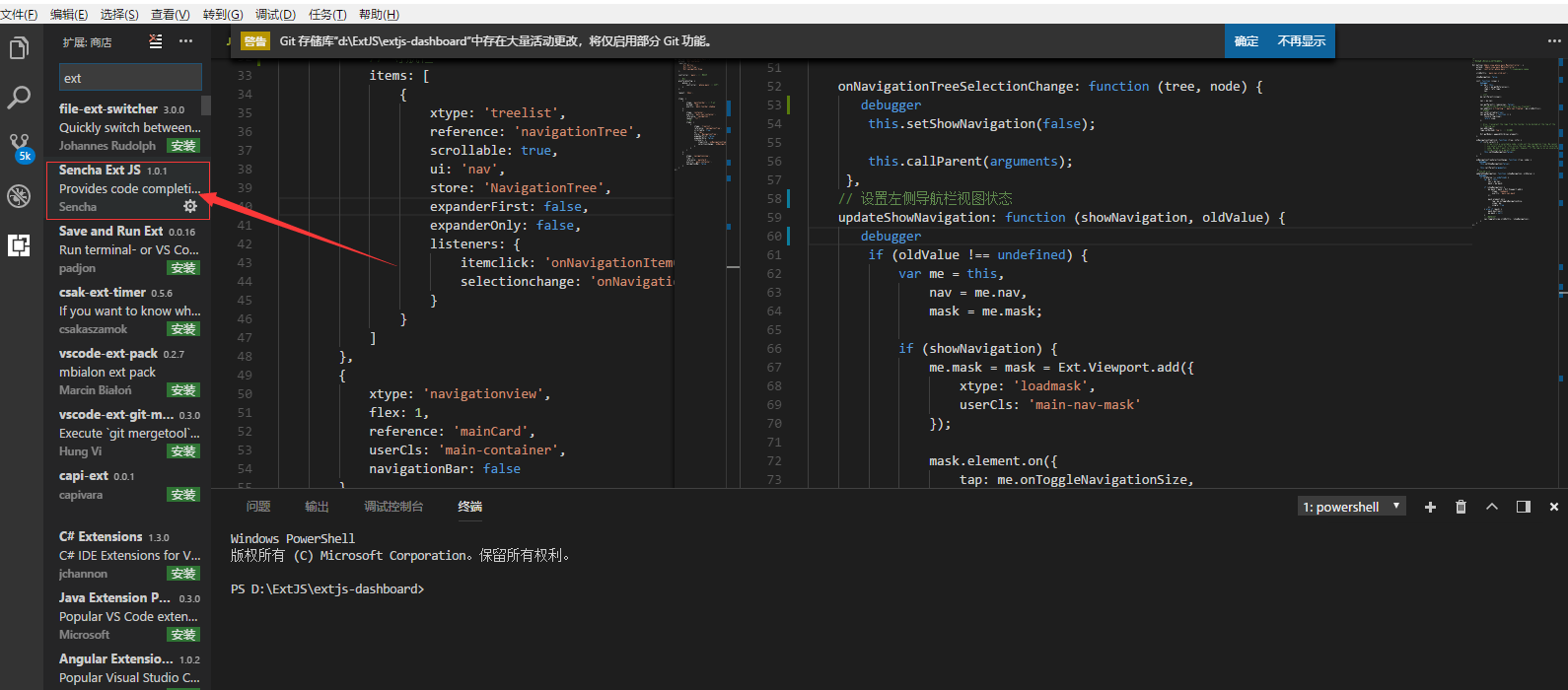The image size is (1568, 690).
Task: Dismiss Git warning with 不再显示 button
Action: [x=1302, y=41]
